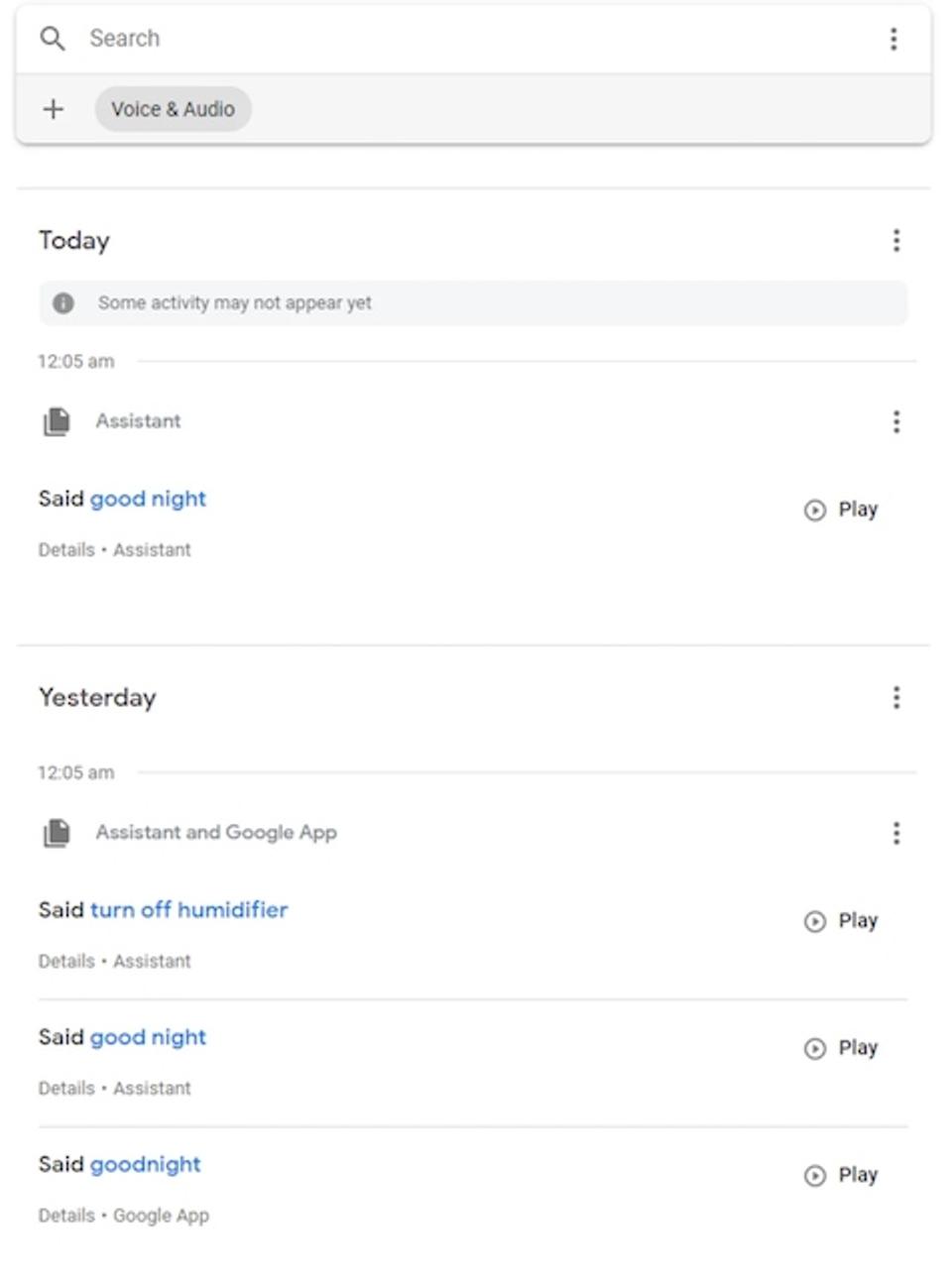The width and height of the screenshot is (952, 1280).
Task: Play the Today good night recording
Action: (x=841, y=510)
